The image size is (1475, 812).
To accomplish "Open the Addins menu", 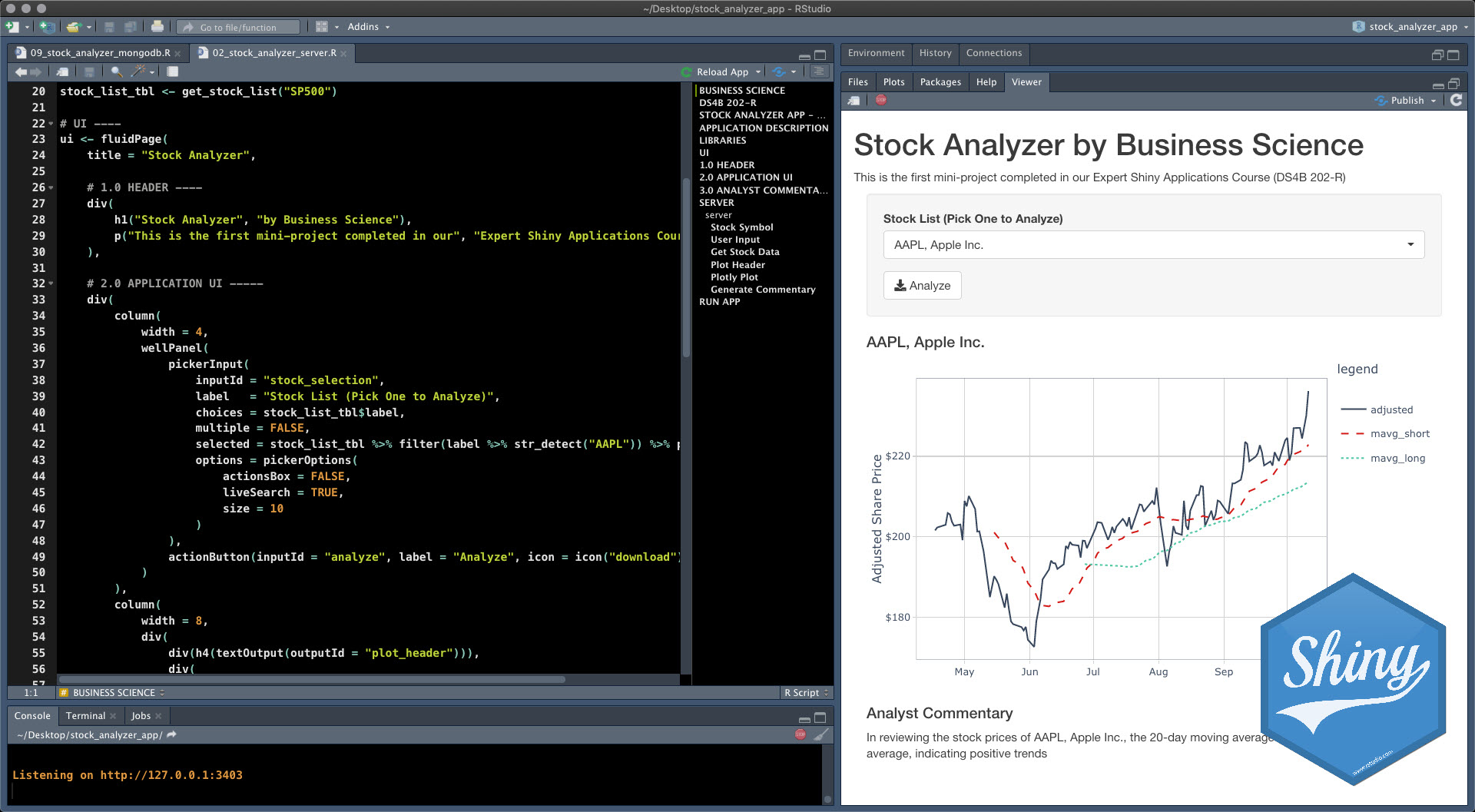I will [x=368, y=27].
